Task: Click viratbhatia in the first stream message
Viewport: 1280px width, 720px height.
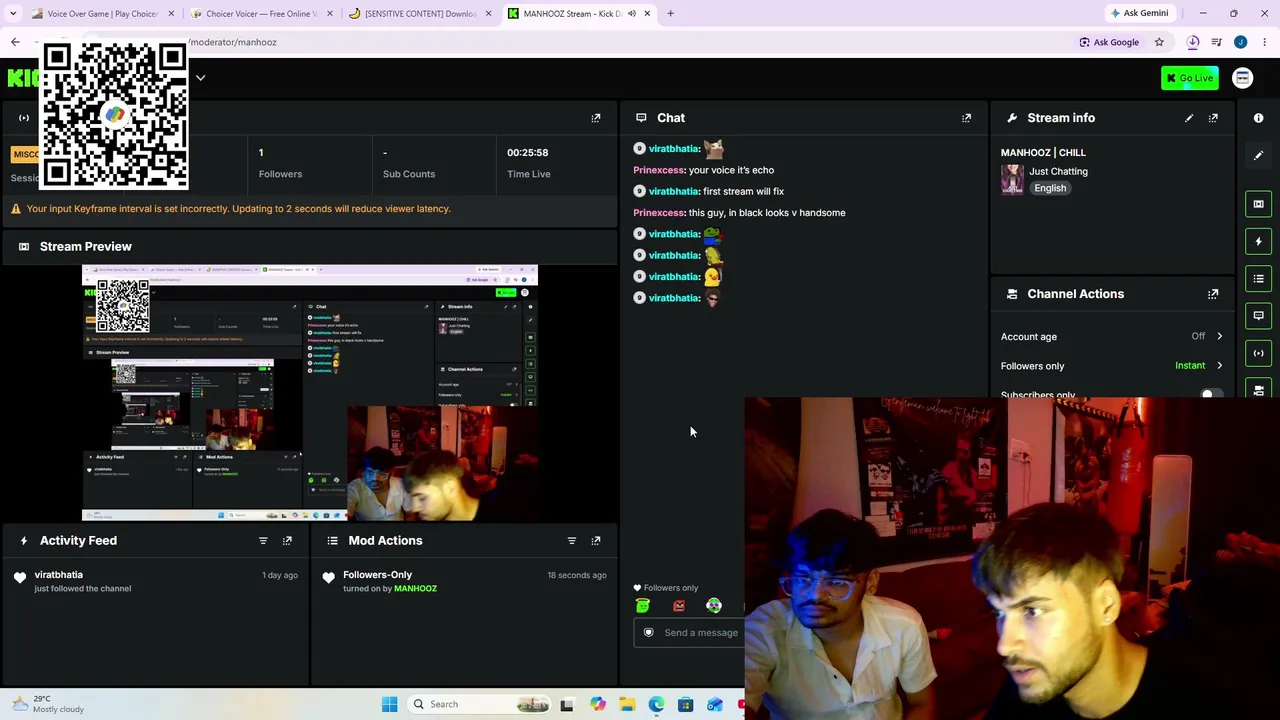Action: click(674, 191)
